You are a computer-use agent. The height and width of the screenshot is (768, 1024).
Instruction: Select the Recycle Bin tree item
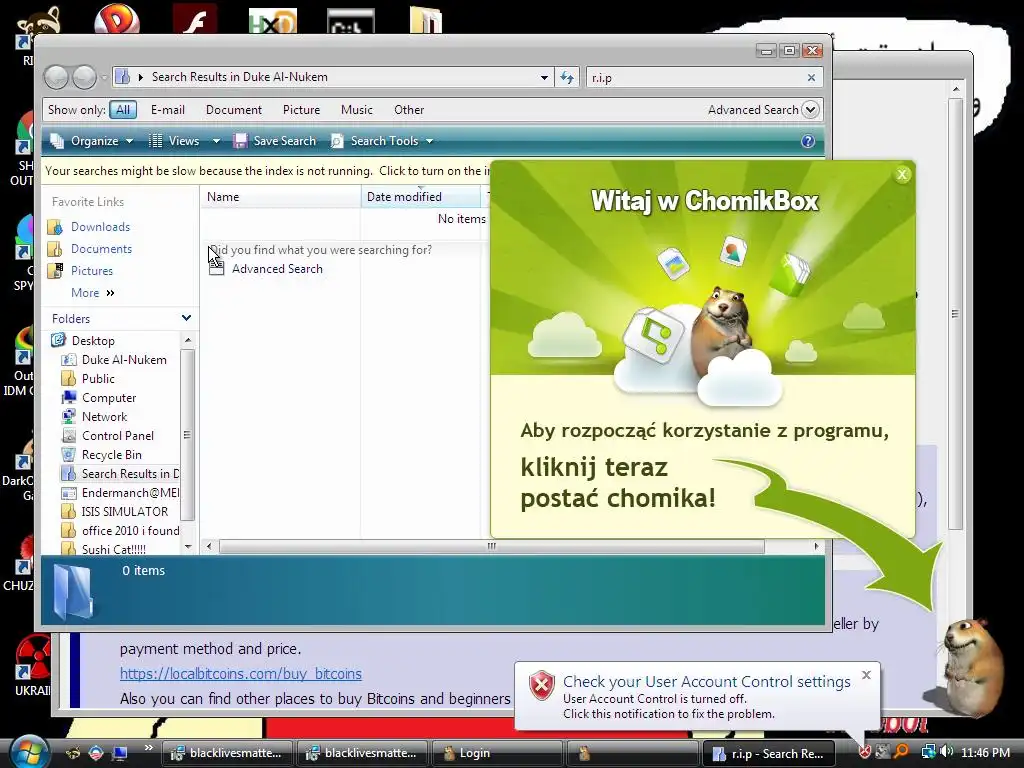(x=112, y=455)
